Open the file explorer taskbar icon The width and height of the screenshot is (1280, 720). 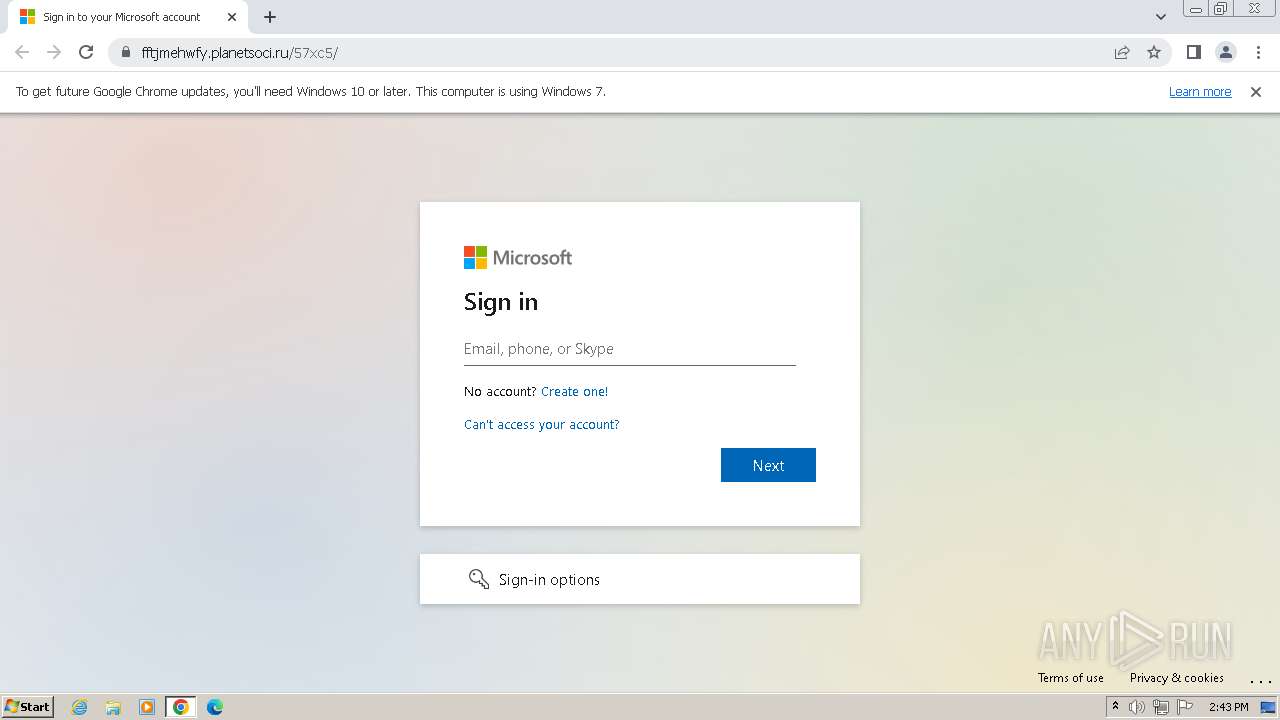[113, 707]
